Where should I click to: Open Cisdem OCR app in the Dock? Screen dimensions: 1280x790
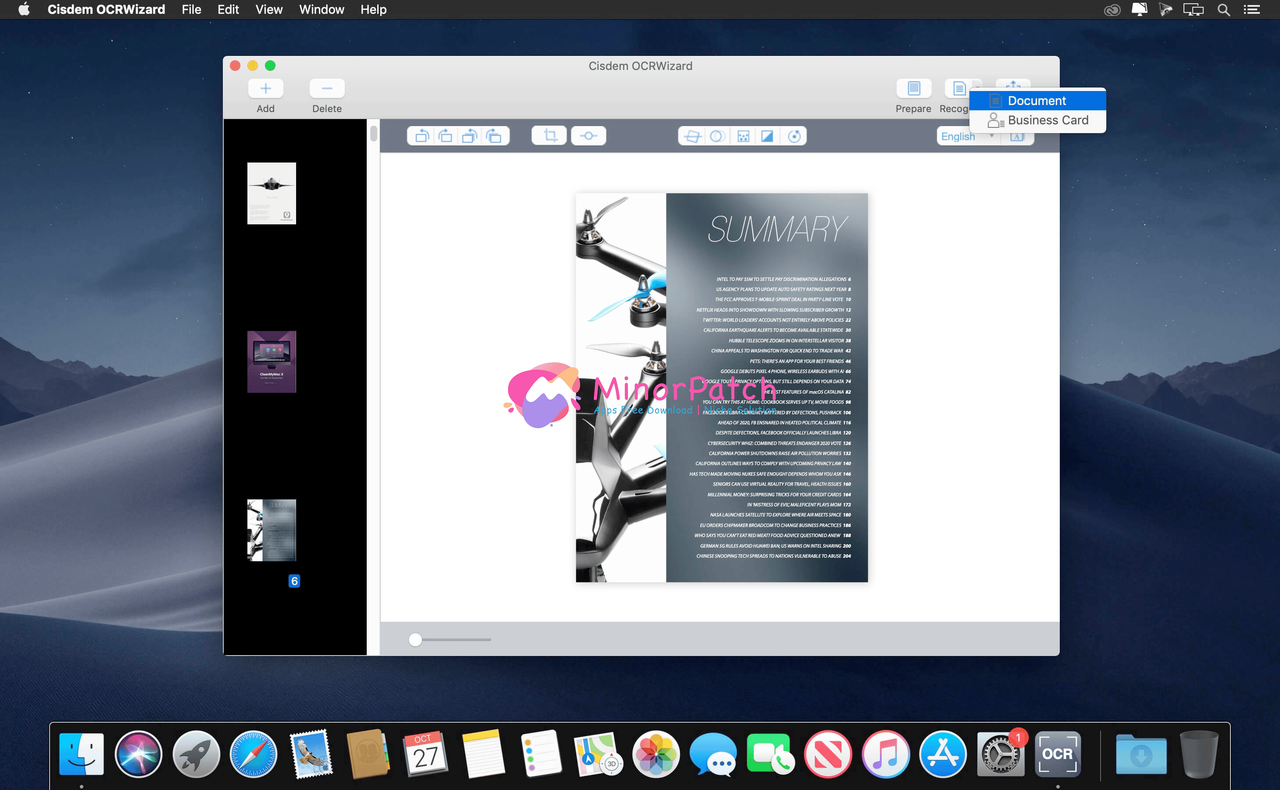(x=1057, y=754)
